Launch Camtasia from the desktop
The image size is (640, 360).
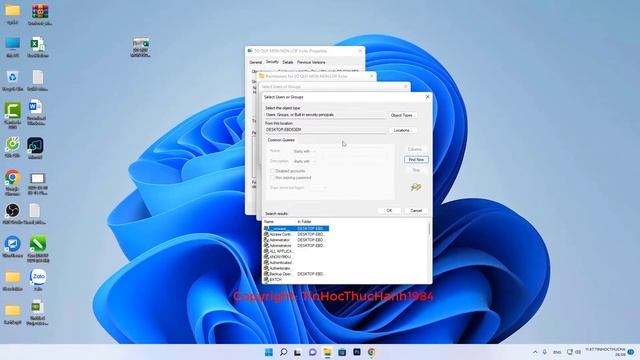[x=13, y=115]
